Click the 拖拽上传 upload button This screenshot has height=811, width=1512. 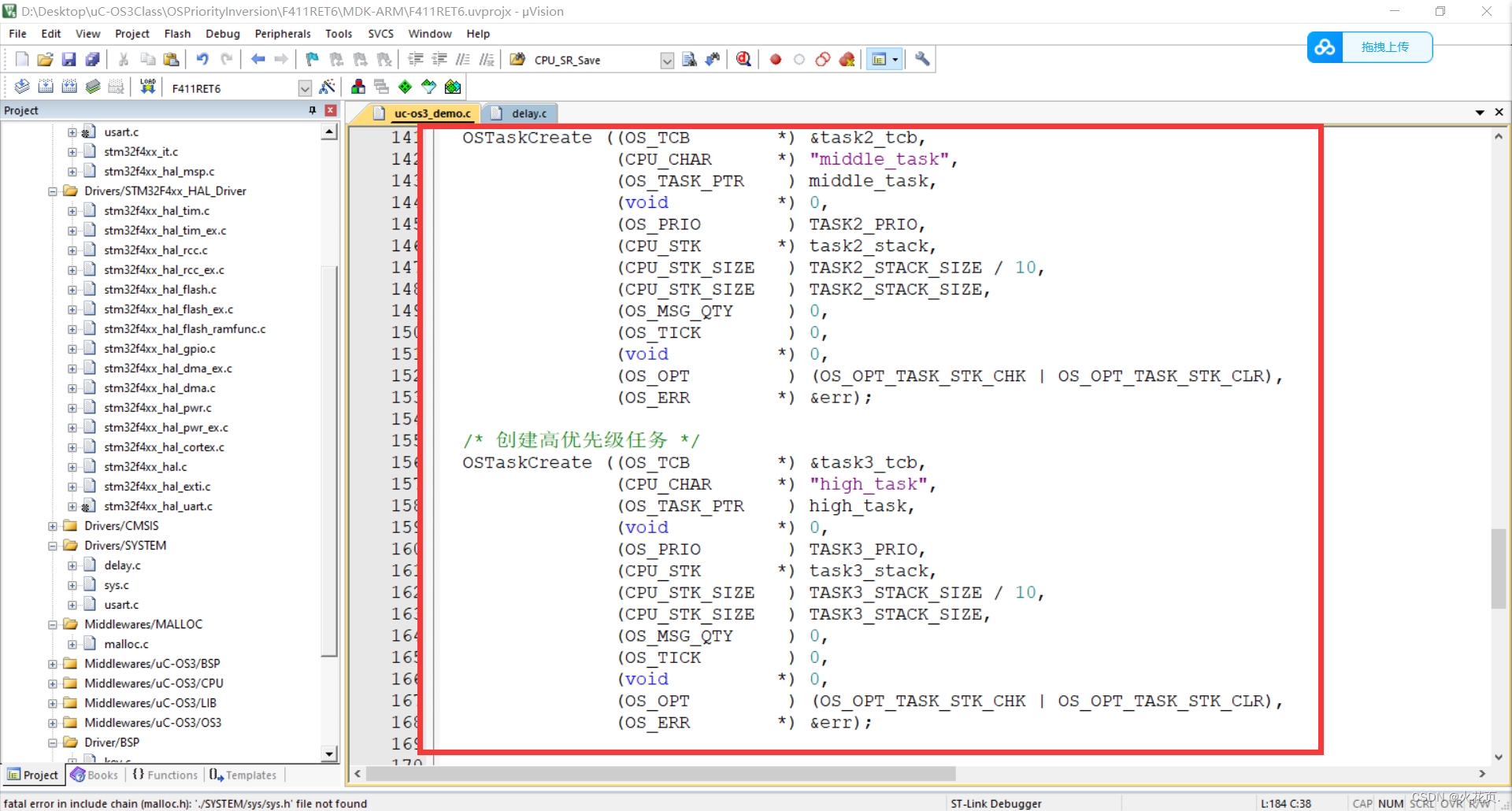[1385, 47]
